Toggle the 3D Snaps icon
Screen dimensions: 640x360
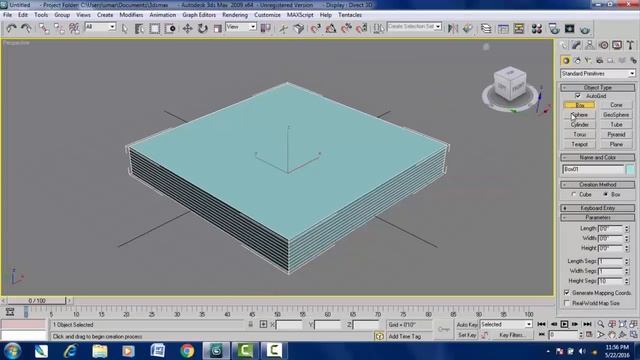pyautogui.click(x=316, y=28)
